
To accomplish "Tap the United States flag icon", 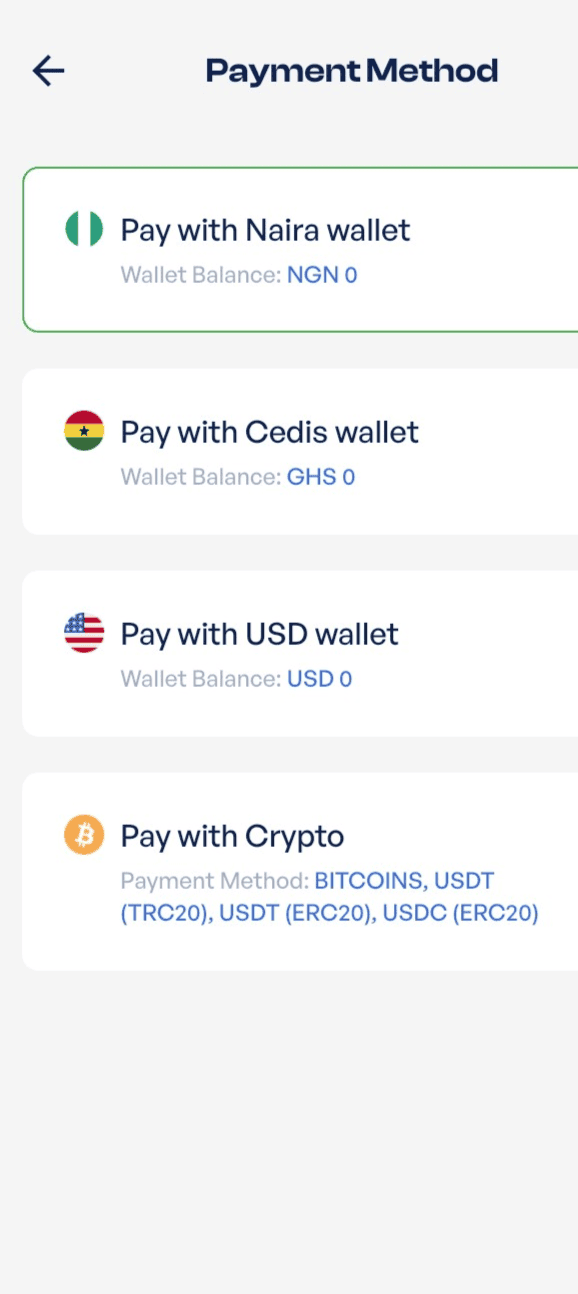I will tap(84, 633).
